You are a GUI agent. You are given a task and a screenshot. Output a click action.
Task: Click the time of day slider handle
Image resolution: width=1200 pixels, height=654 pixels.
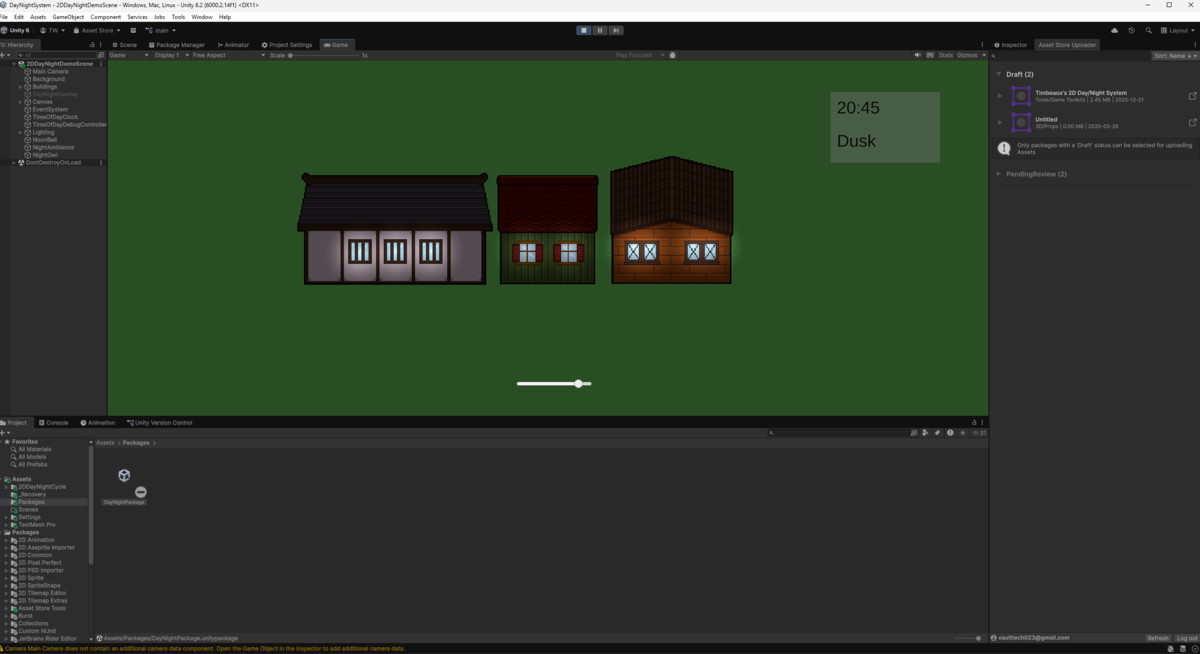(579, 383)
